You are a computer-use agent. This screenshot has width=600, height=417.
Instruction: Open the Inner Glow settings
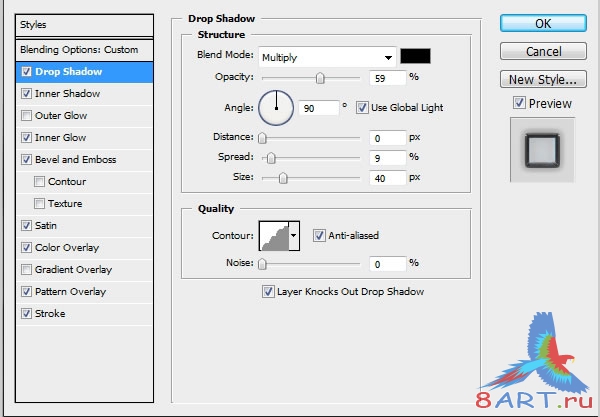pos(60,137)
